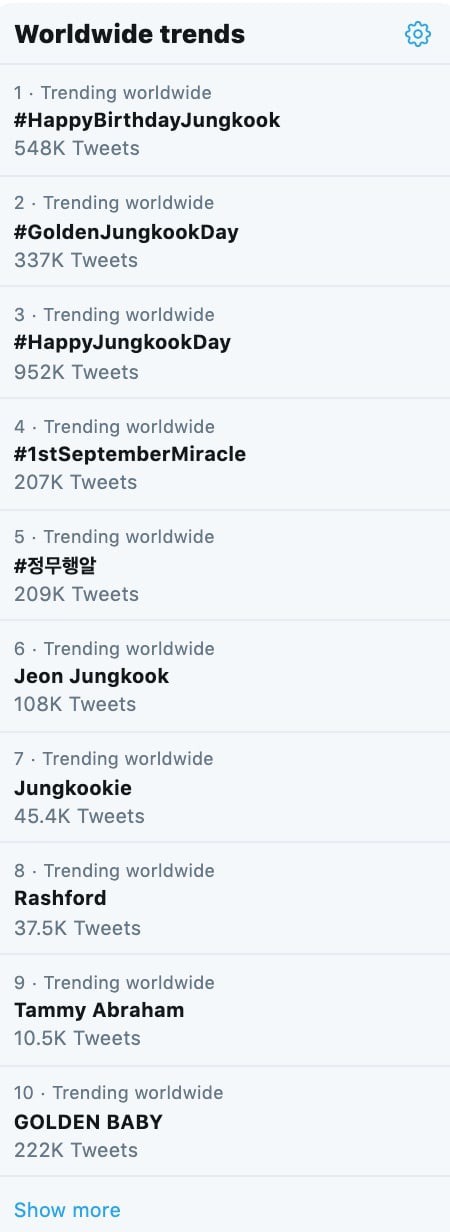Open the #HappyBirthdayJungkook trend

pyautogui.click(x=225, y=120)
